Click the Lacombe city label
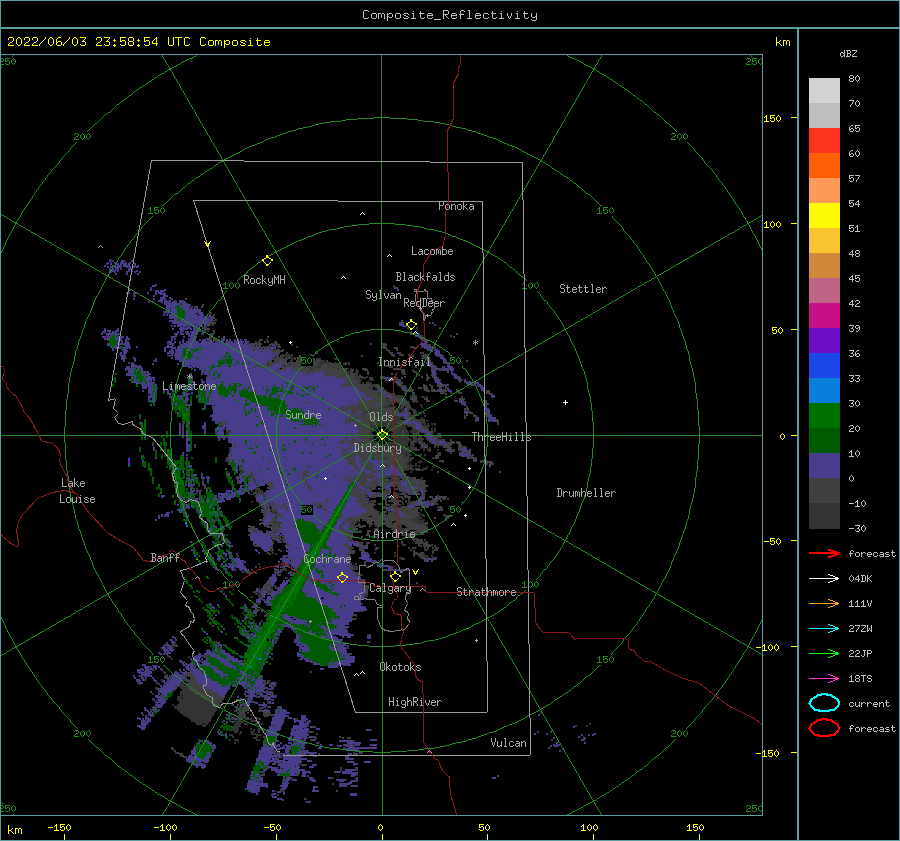900x841 pixels. [x=432, y=251]
